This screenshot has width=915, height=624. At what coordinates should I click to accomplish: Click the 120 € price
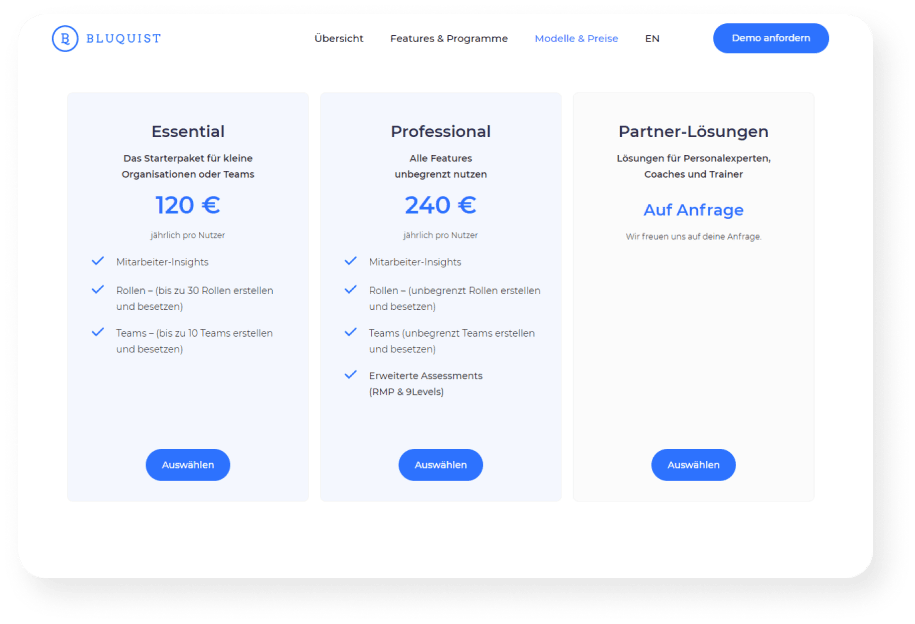(x=187, y=205)
